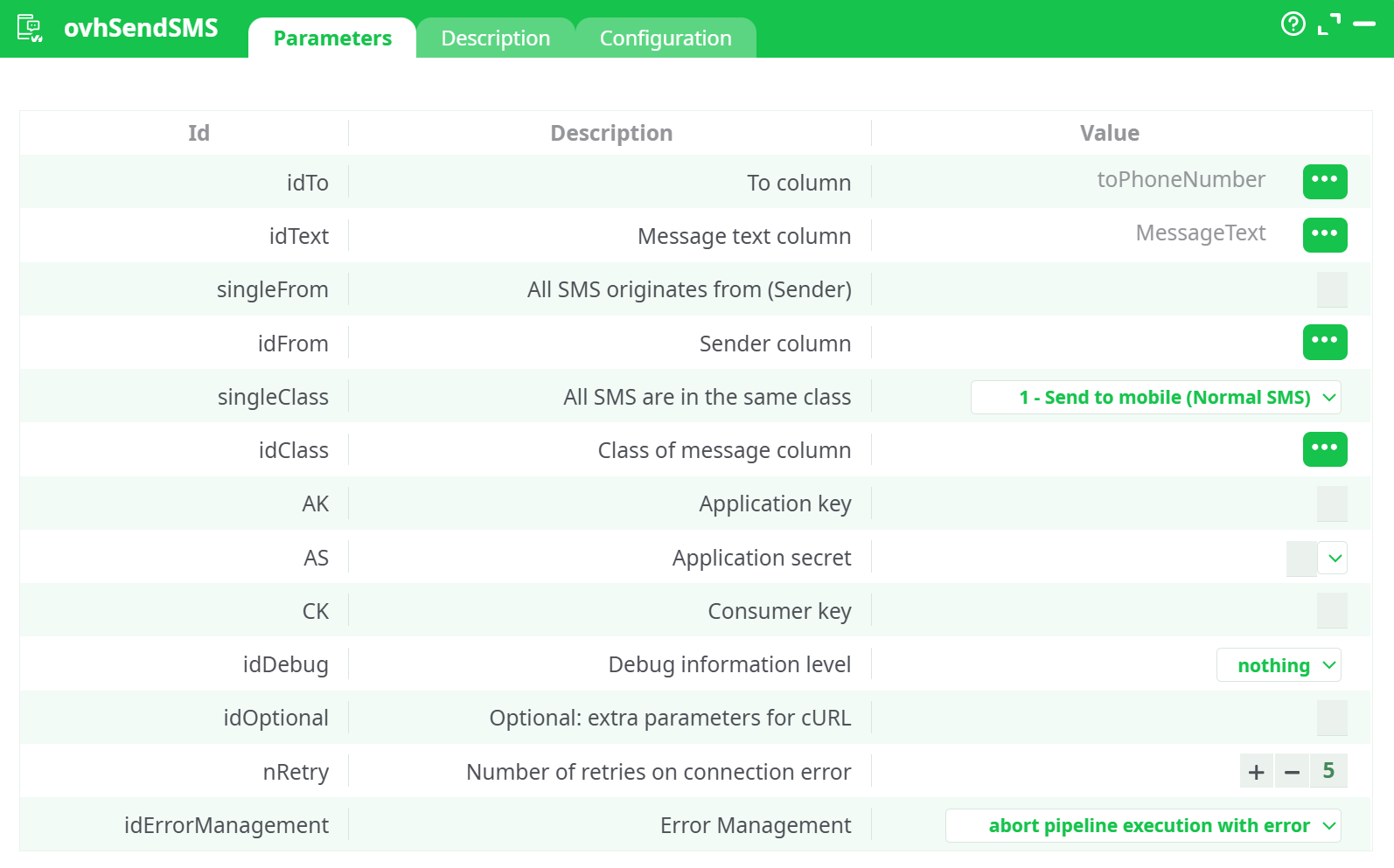Increase retries with the plus button

click(1257, 771)
